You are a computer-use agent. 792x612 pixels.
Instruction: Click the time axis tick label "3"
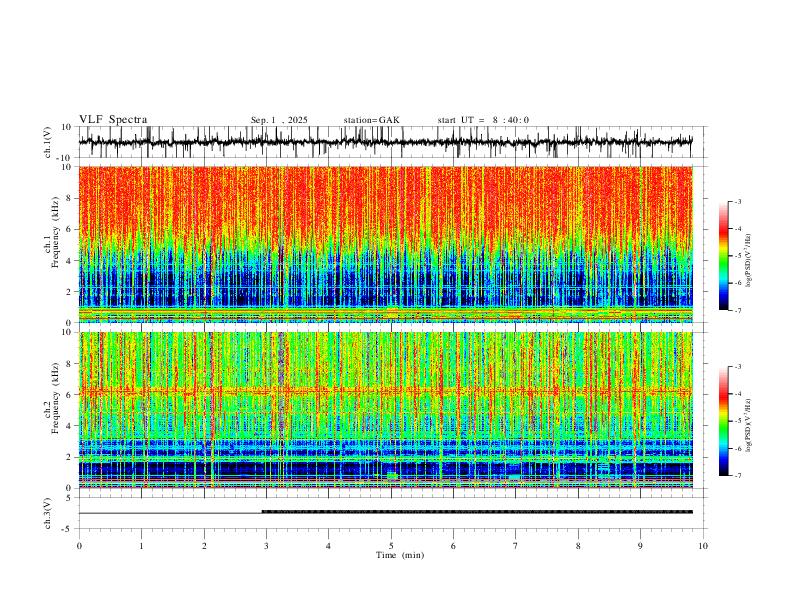(x=266, y=546)
